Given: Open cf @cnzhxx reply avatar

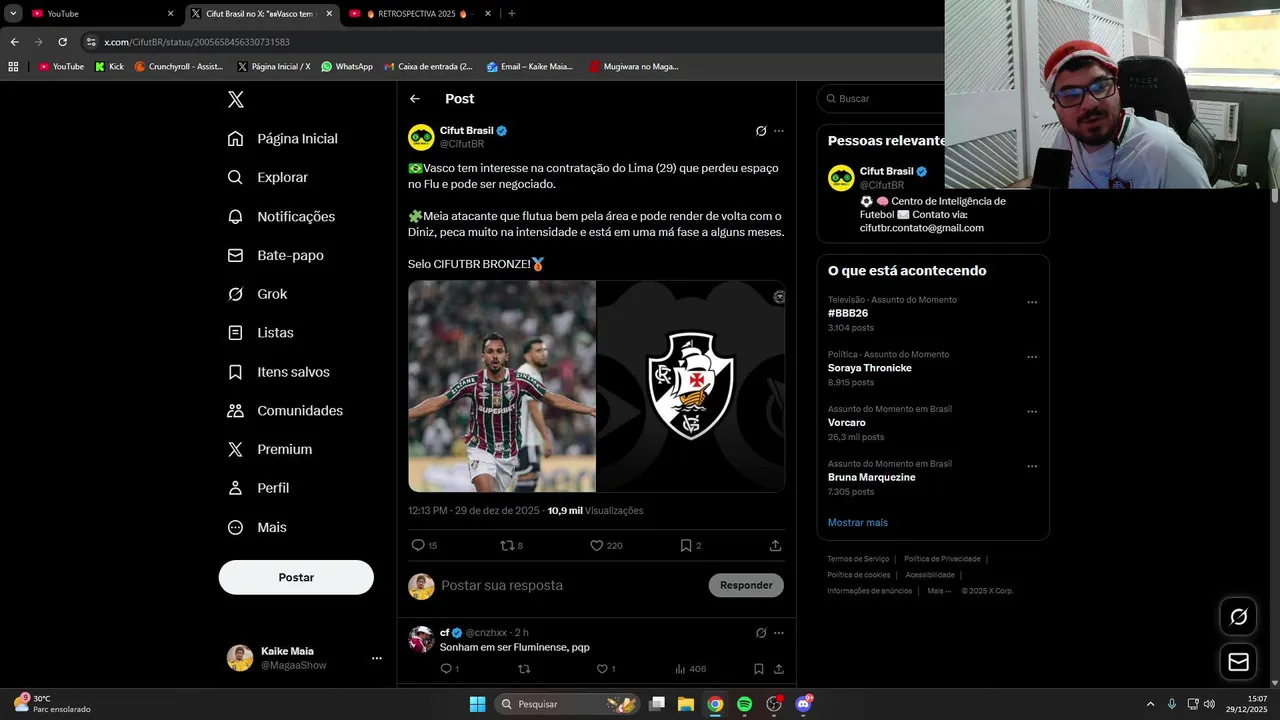Looking at the screenshot, I should (421, 639).
